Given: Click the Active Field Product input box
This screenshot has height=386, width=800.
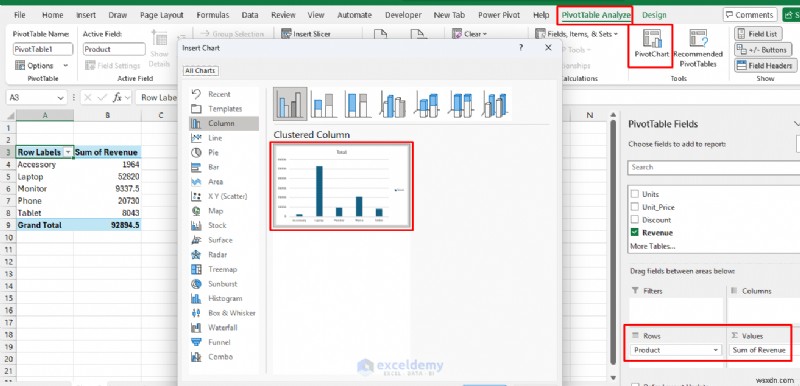Looking at the screenshot, I should 114,49.
